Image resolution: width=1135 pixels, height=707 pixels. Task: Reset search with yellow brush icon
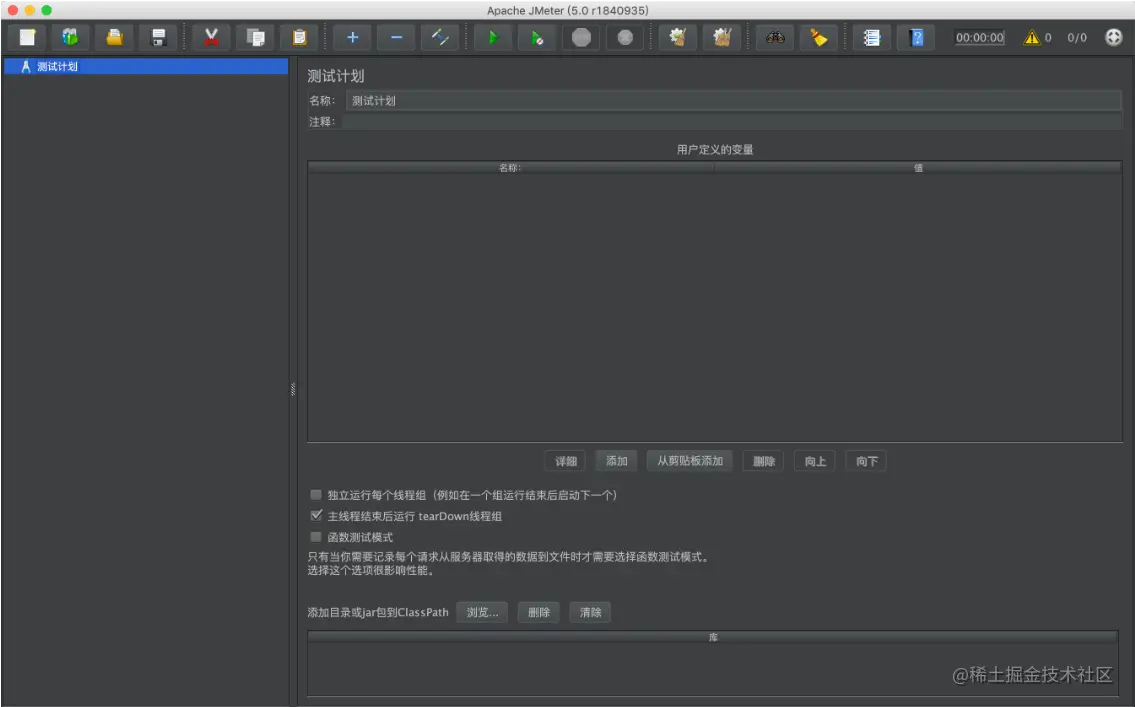pos(819,38)
